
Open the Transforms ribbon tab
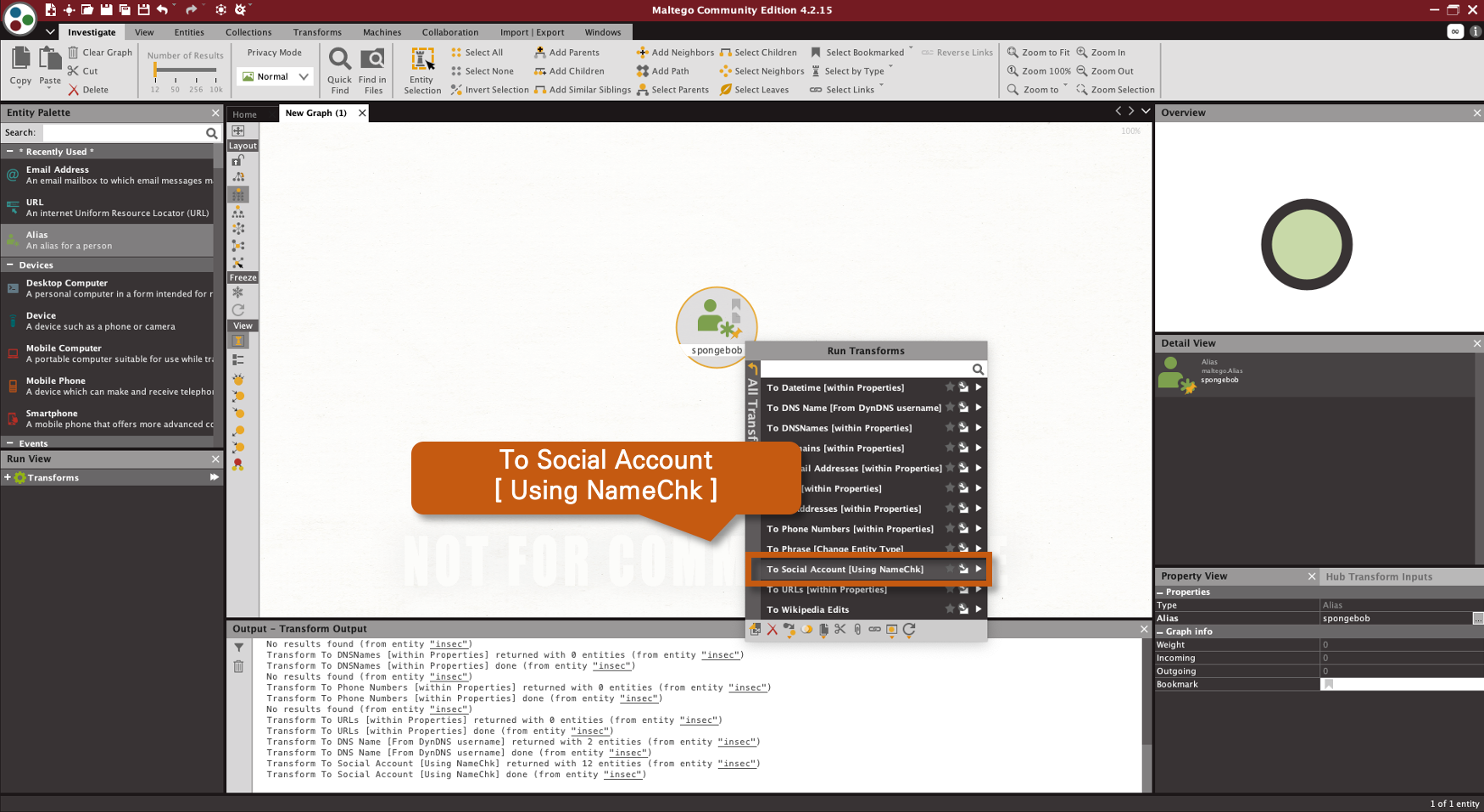317,32
